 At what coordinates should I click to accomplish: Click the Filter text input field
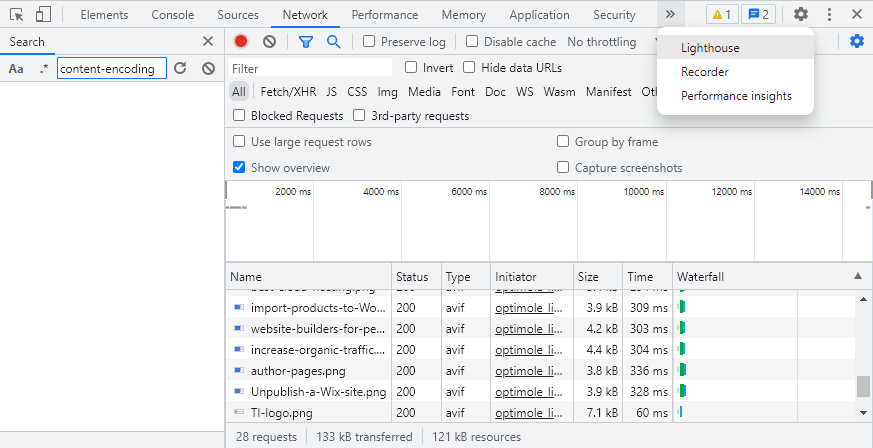311,68
